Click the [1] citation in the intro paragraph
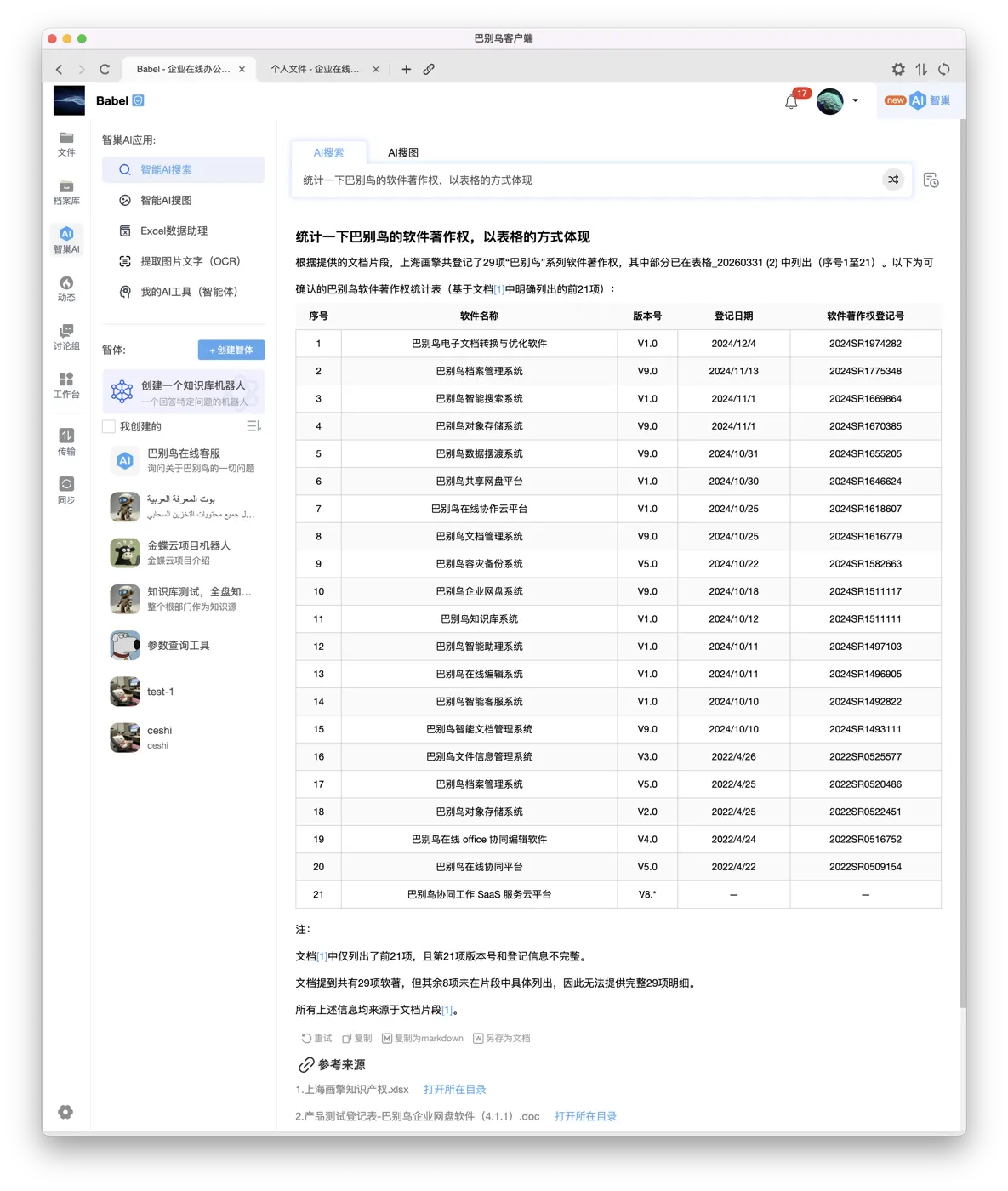 click(499, 289)
